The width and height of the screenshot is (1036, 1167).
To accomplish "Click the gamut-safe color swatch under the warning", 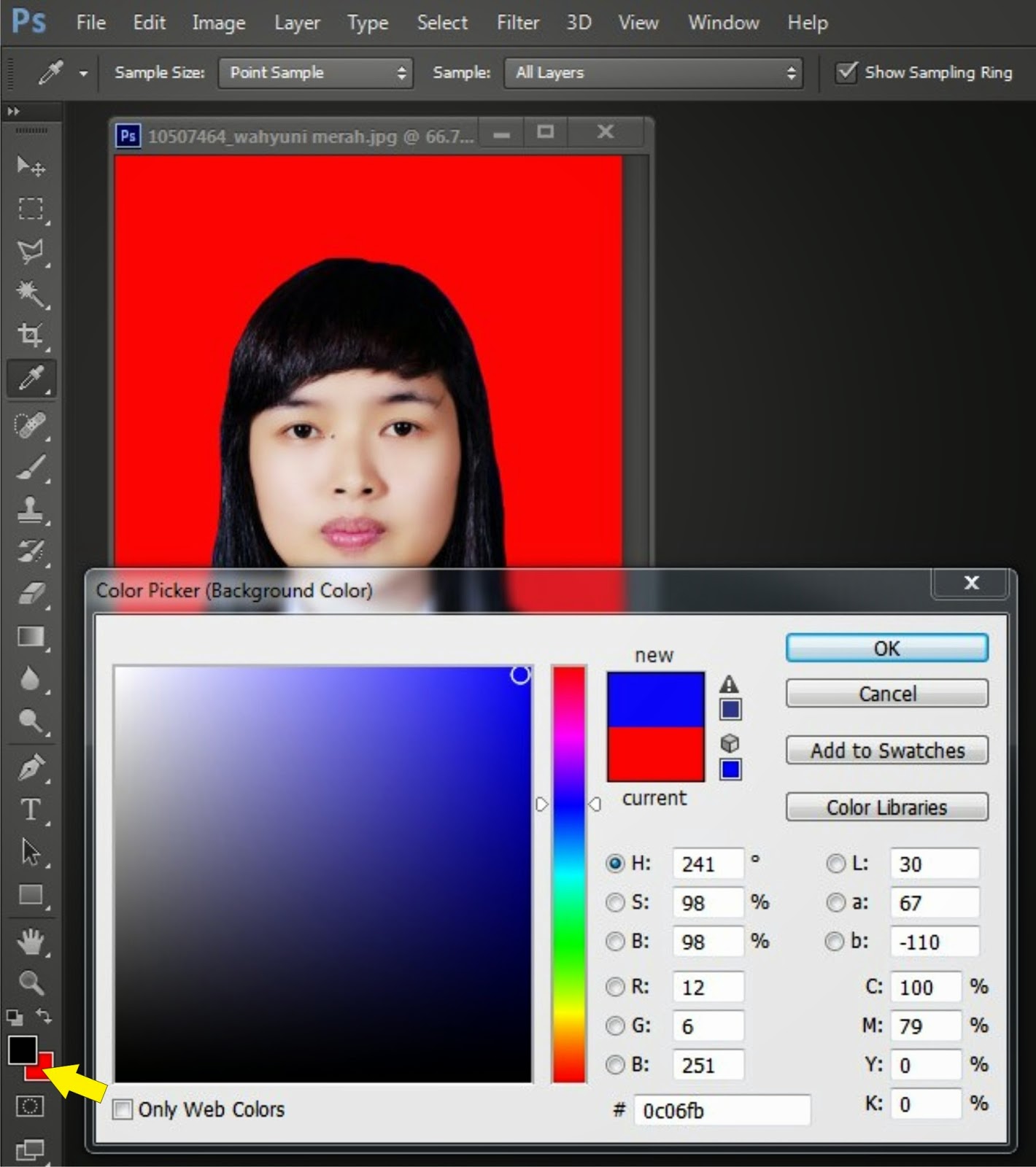I will click(x=730, y=710).
